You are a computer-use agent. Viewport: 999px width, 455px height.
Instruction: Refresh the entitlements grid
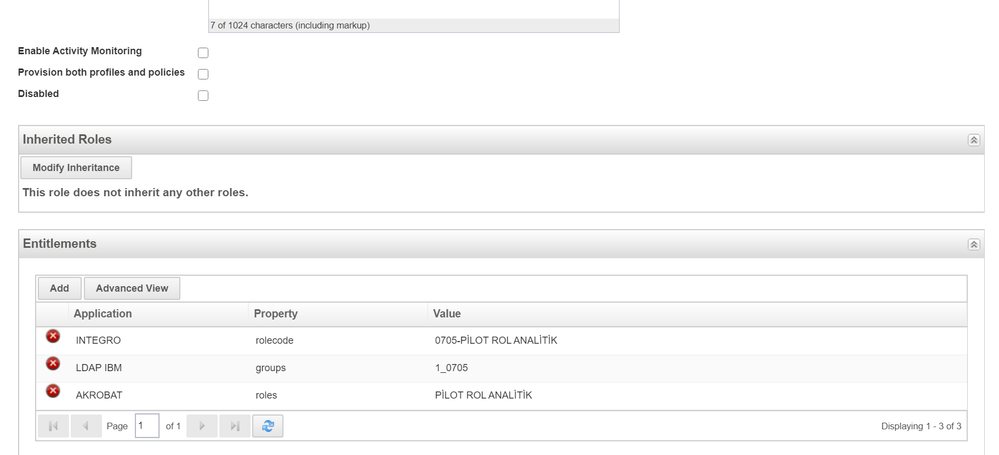268,426
